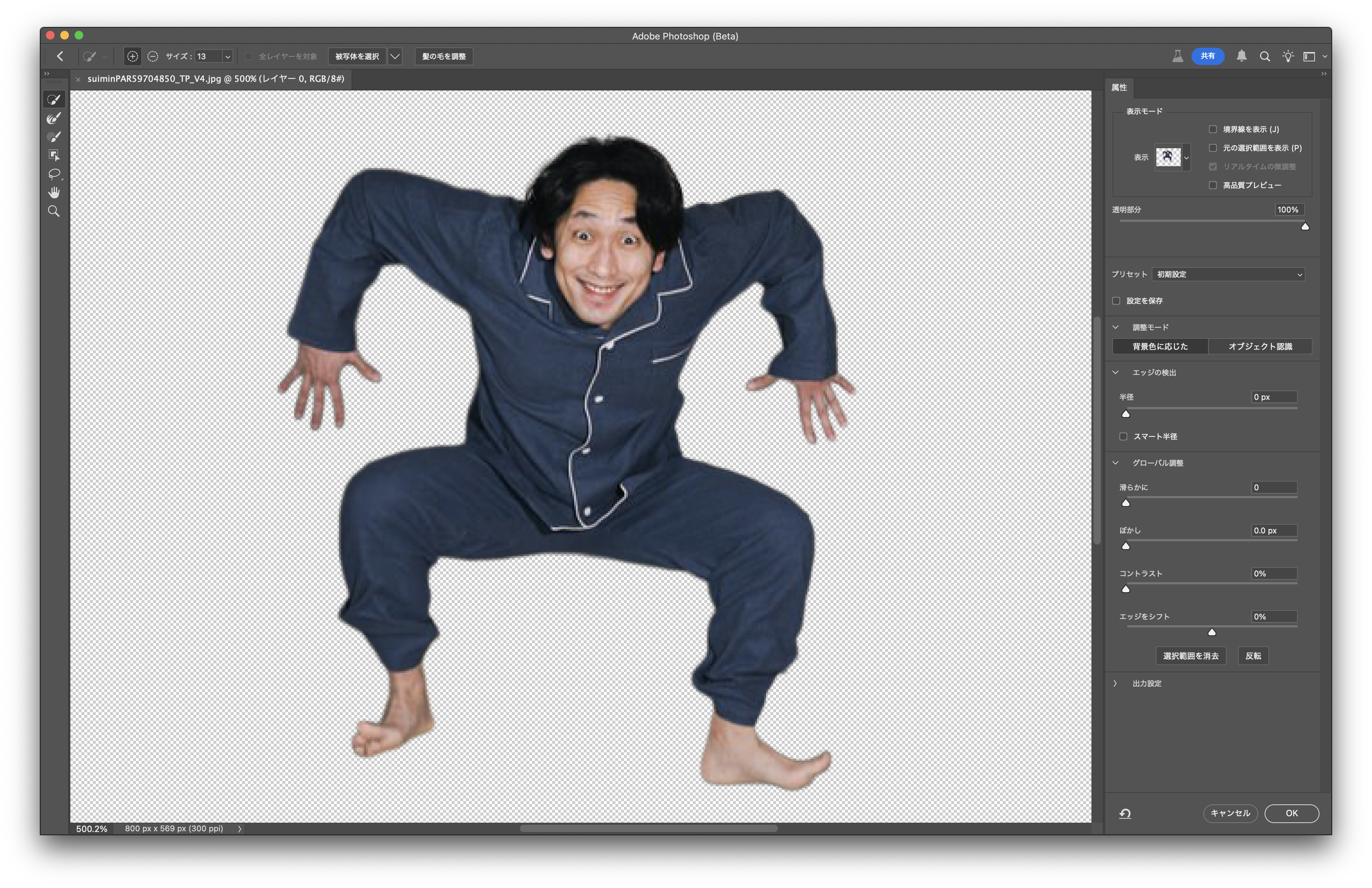Click the beaker beta feedback icon
Image resolution: width=1372 pixels, height=888 pixels.
point(1177,56)
